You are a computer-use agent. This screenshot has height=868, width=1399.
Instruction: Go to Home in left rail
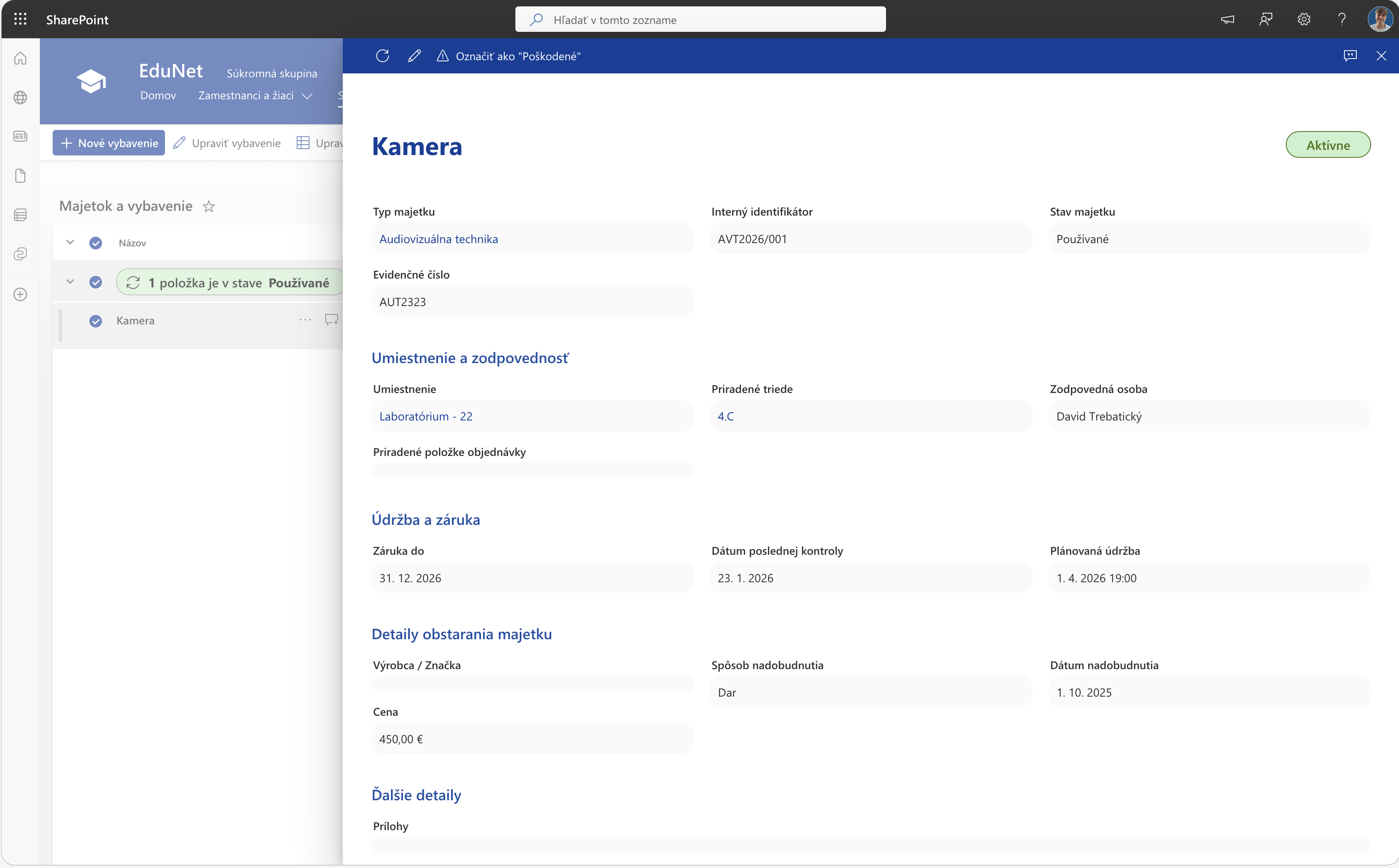point(20,59)
